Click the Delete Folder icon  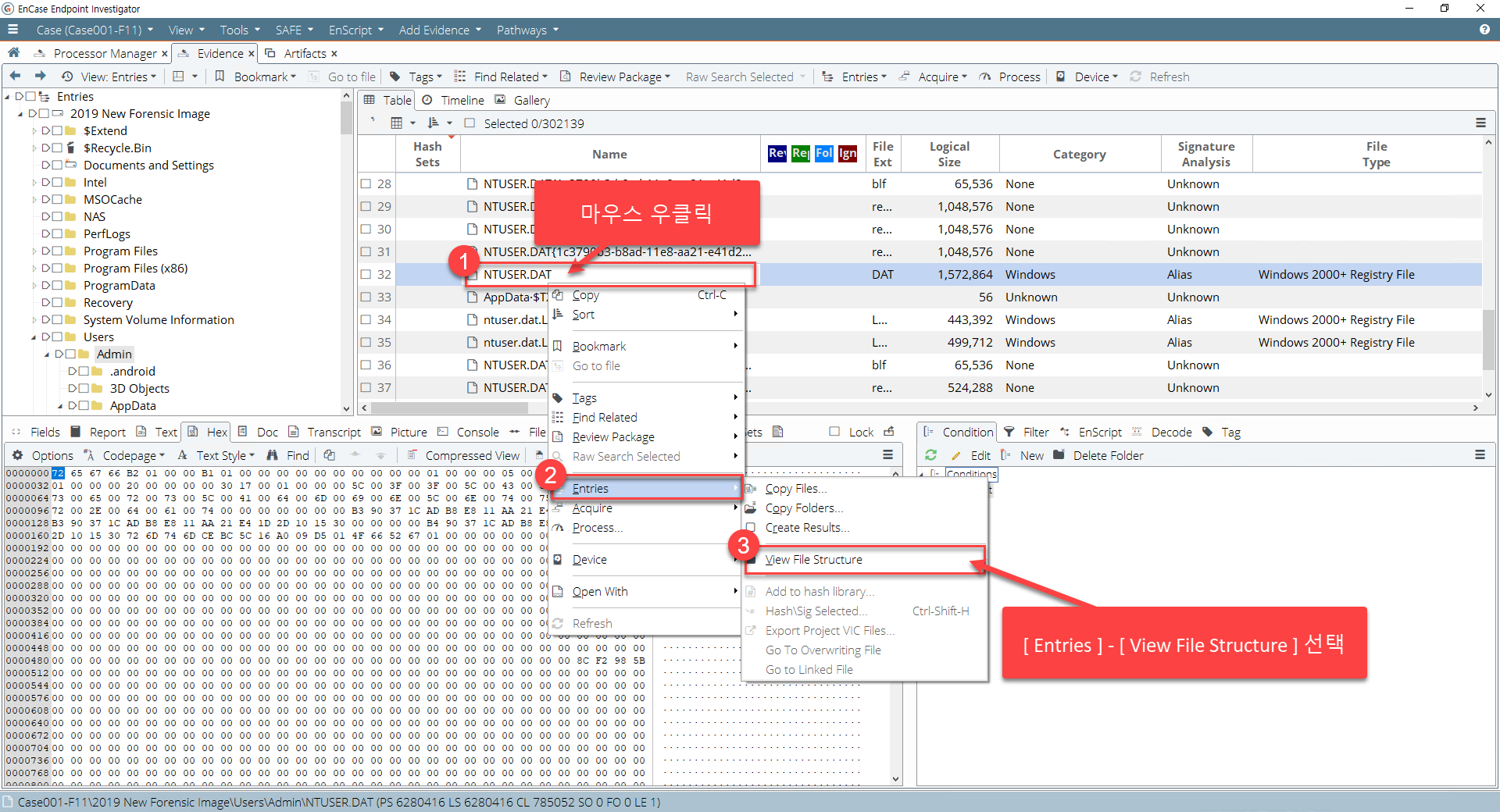(x=1059, y=455)
